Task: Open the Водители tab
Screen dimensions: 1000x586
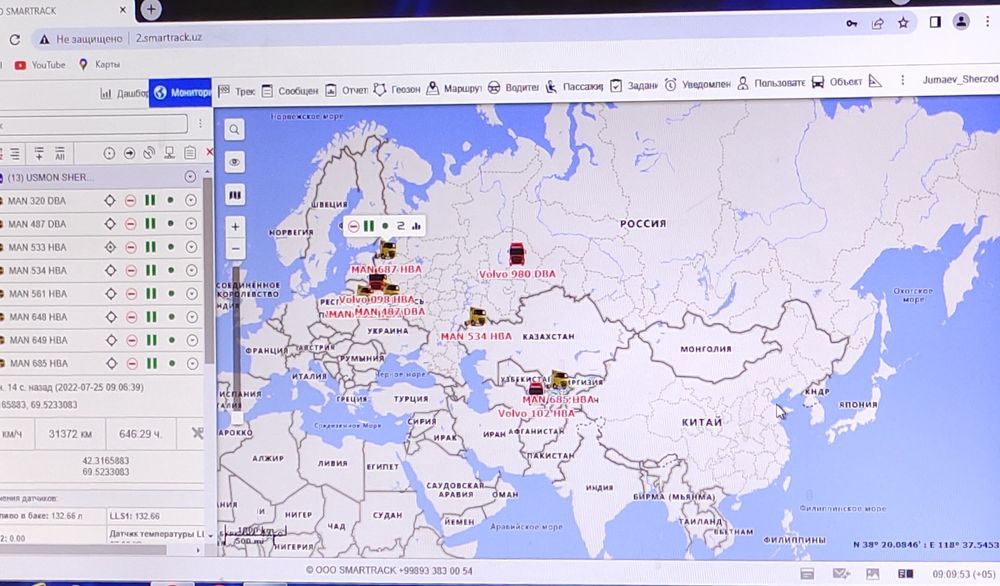Action: pos(513,87)
